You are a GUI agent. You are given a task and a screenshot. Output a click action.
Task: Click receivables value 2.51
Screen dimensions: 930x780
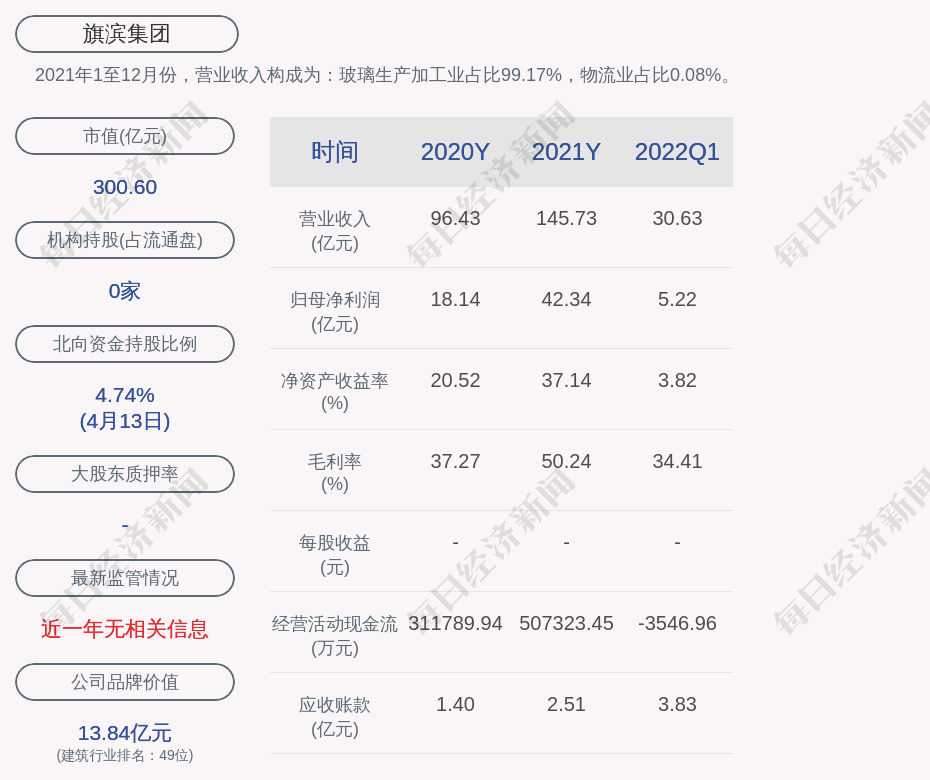click(x=566, y=704)
